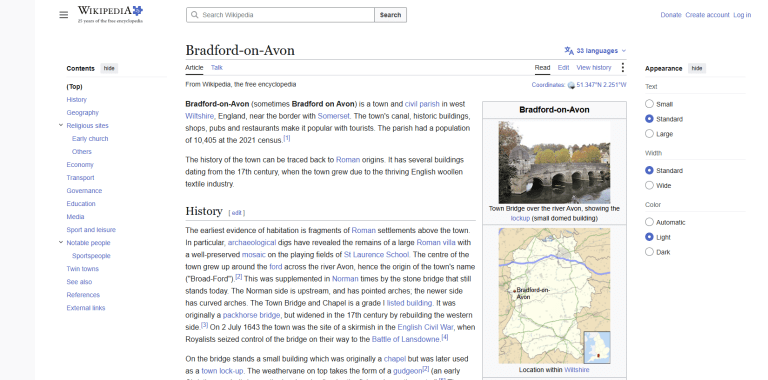Viewport: 768px width, 380px height.
Task: Go to Sportspeople in contents
Action: (x=91, y=256)
